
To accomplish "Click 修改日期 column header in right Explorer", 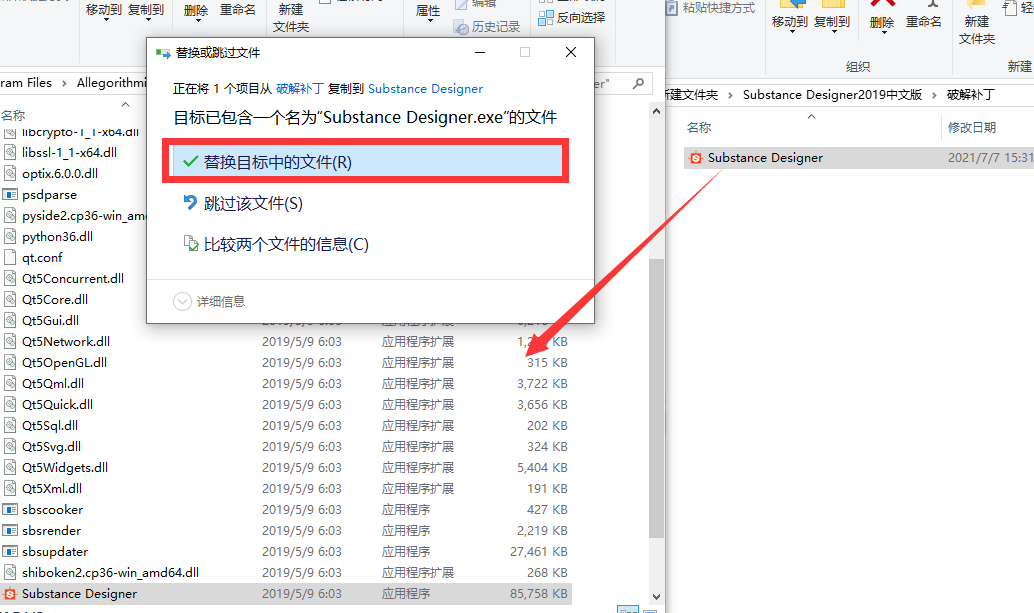I will coord(972,128).
